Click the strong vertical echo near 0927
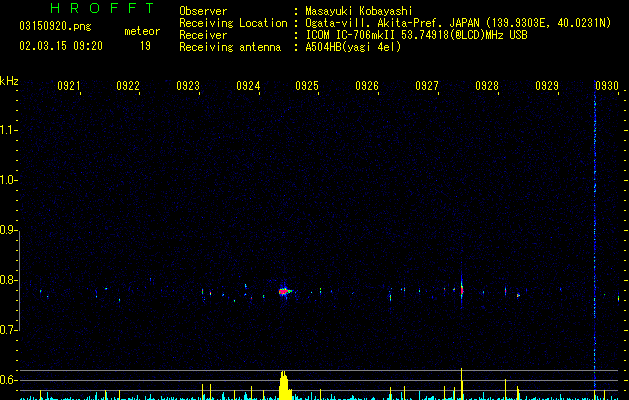This screenshot has width=629, height=400. [462, 288]
